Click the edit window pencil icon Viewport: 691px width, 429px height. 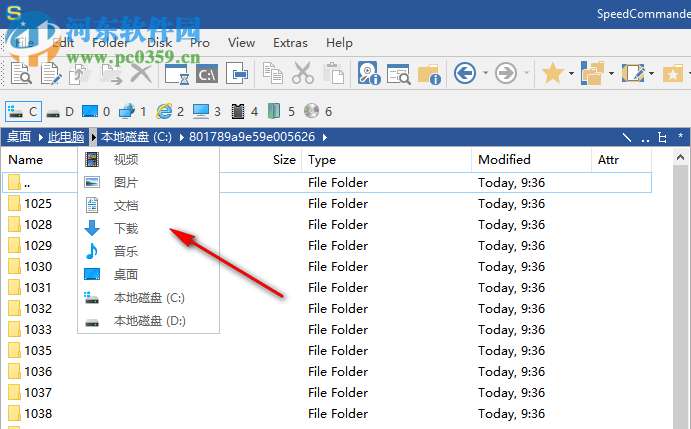click(633, 73)
